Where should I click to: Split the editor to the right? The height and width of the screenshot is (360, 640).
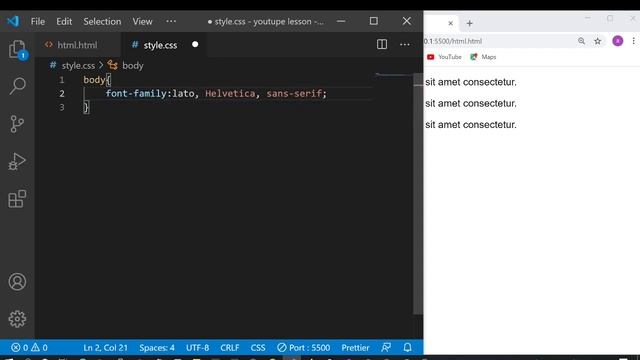382,44
